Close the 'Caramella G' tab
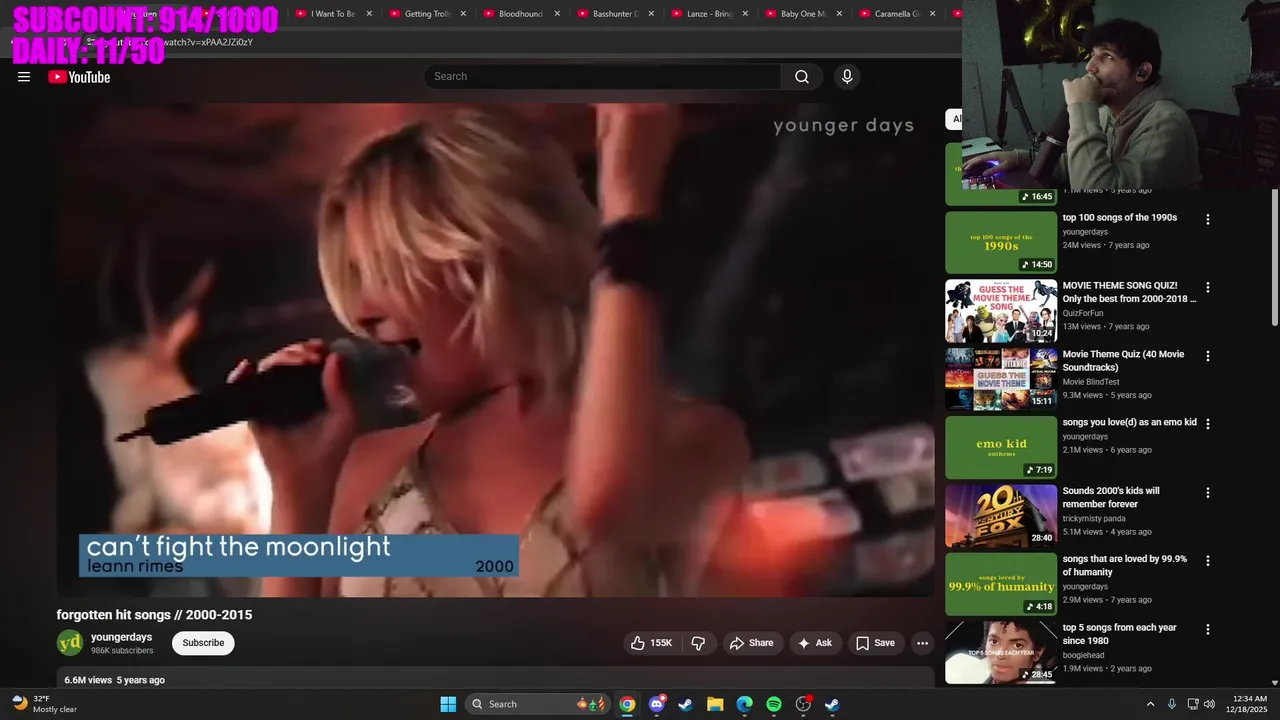Image resolution: width=1280 pixels, height=720 pixels. coord(933,14)
